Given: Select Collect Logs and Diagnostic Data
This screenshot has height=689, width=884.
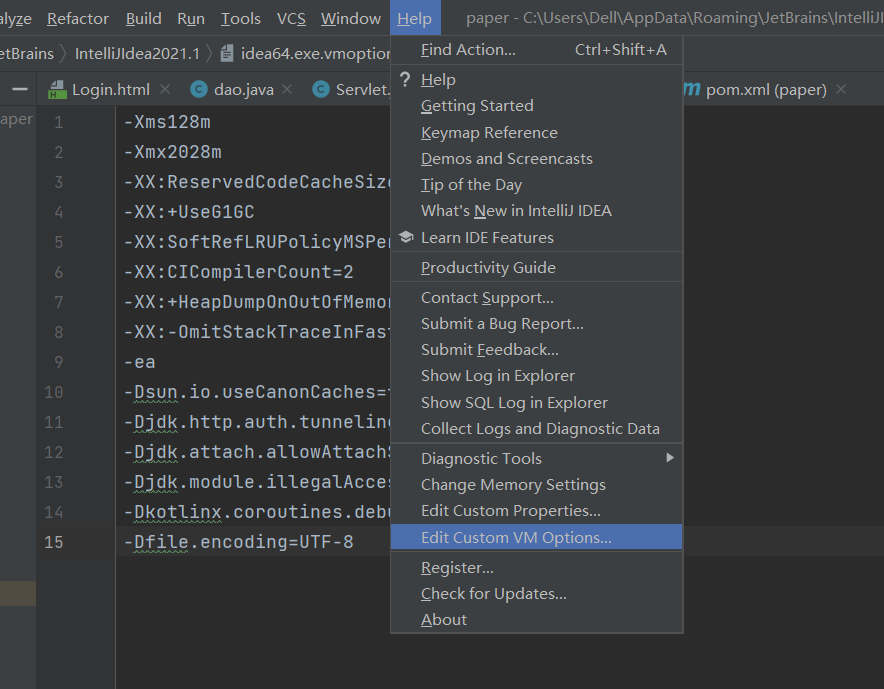Looking at the screenshot, I should [x=536, y=429].
